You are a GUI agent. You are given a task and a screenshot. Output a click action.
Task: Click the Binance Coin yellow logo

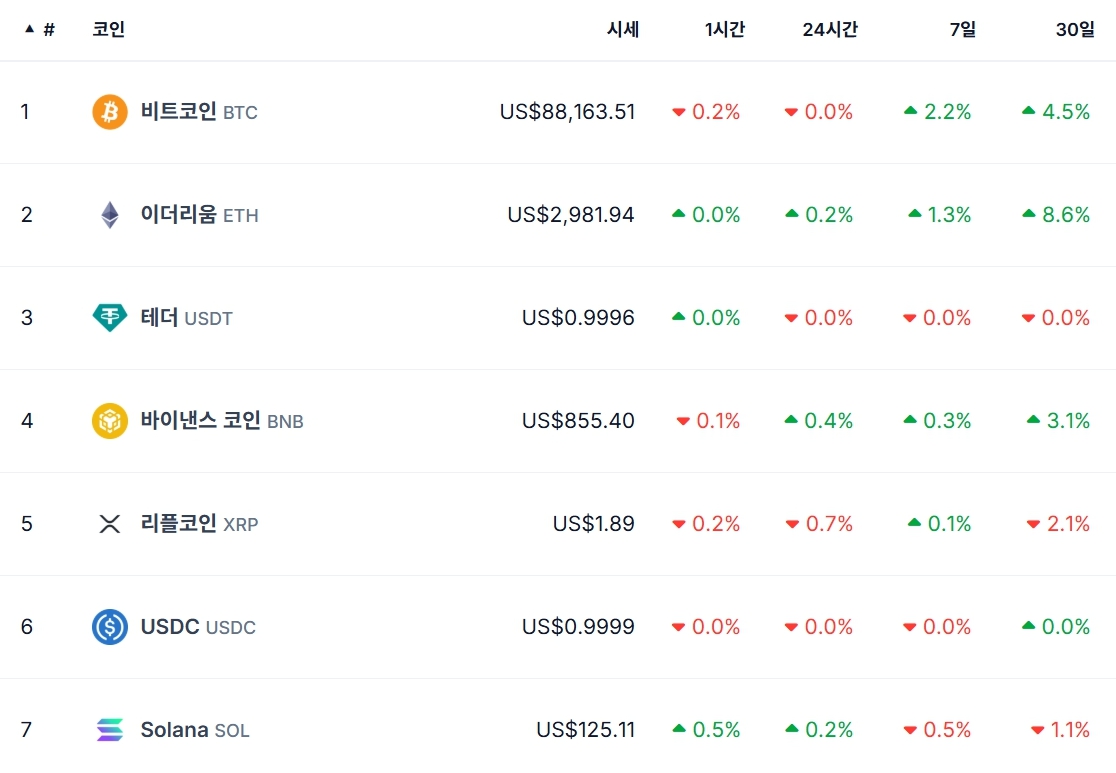[x=110, y=421]
